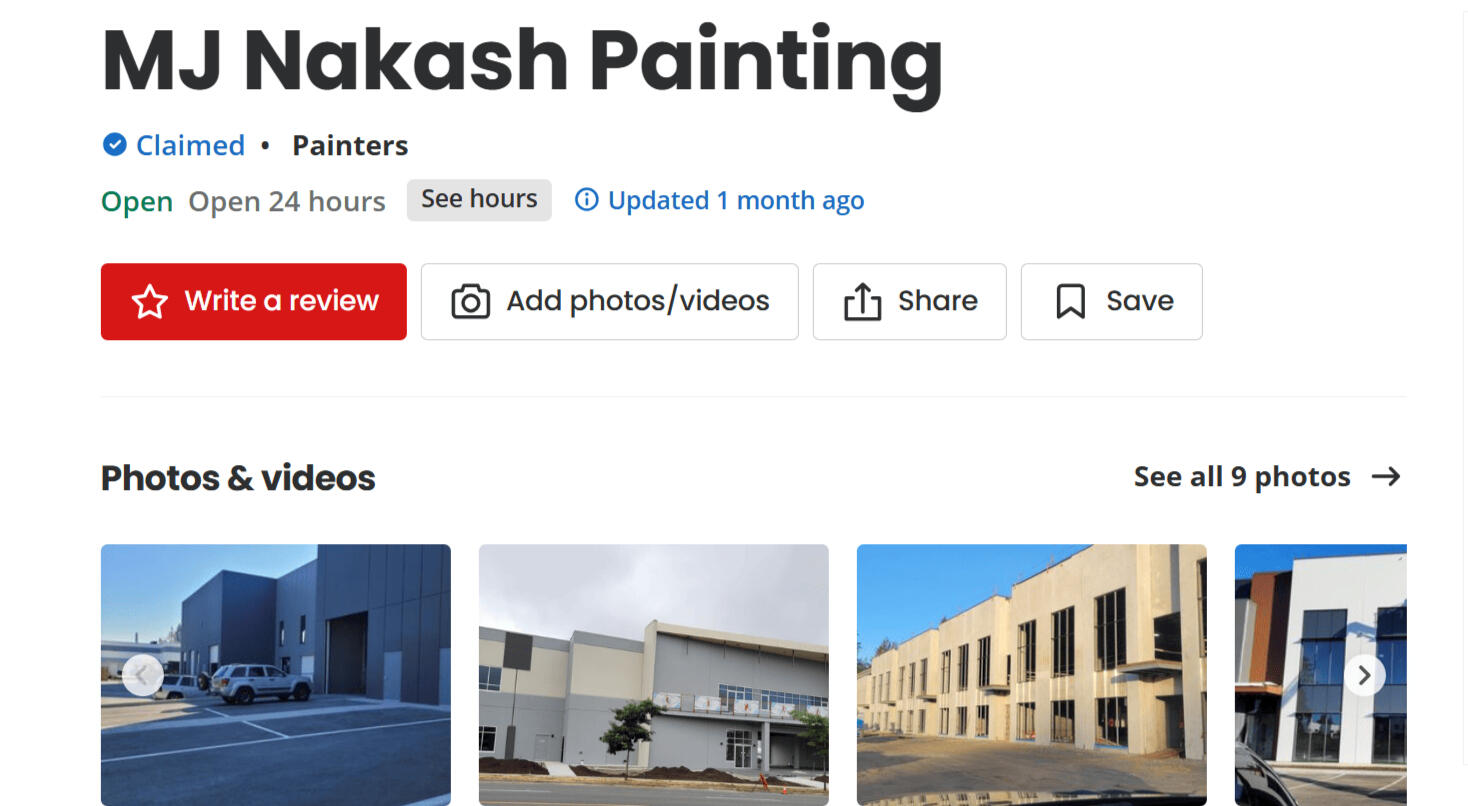
Task: Open the gray two-tone building photo
Action: coord(654,675)
